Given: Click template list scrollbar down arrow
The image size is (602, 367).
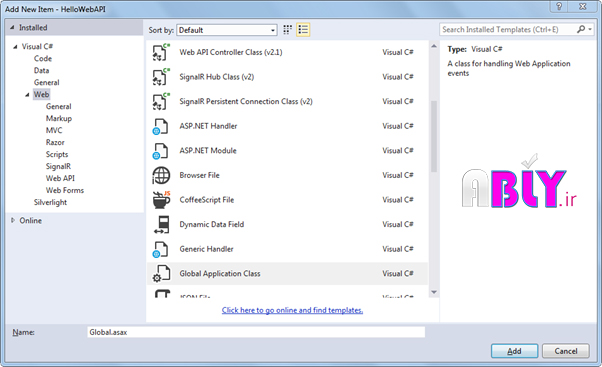Looking at the screenshot, I should point(434,292).
